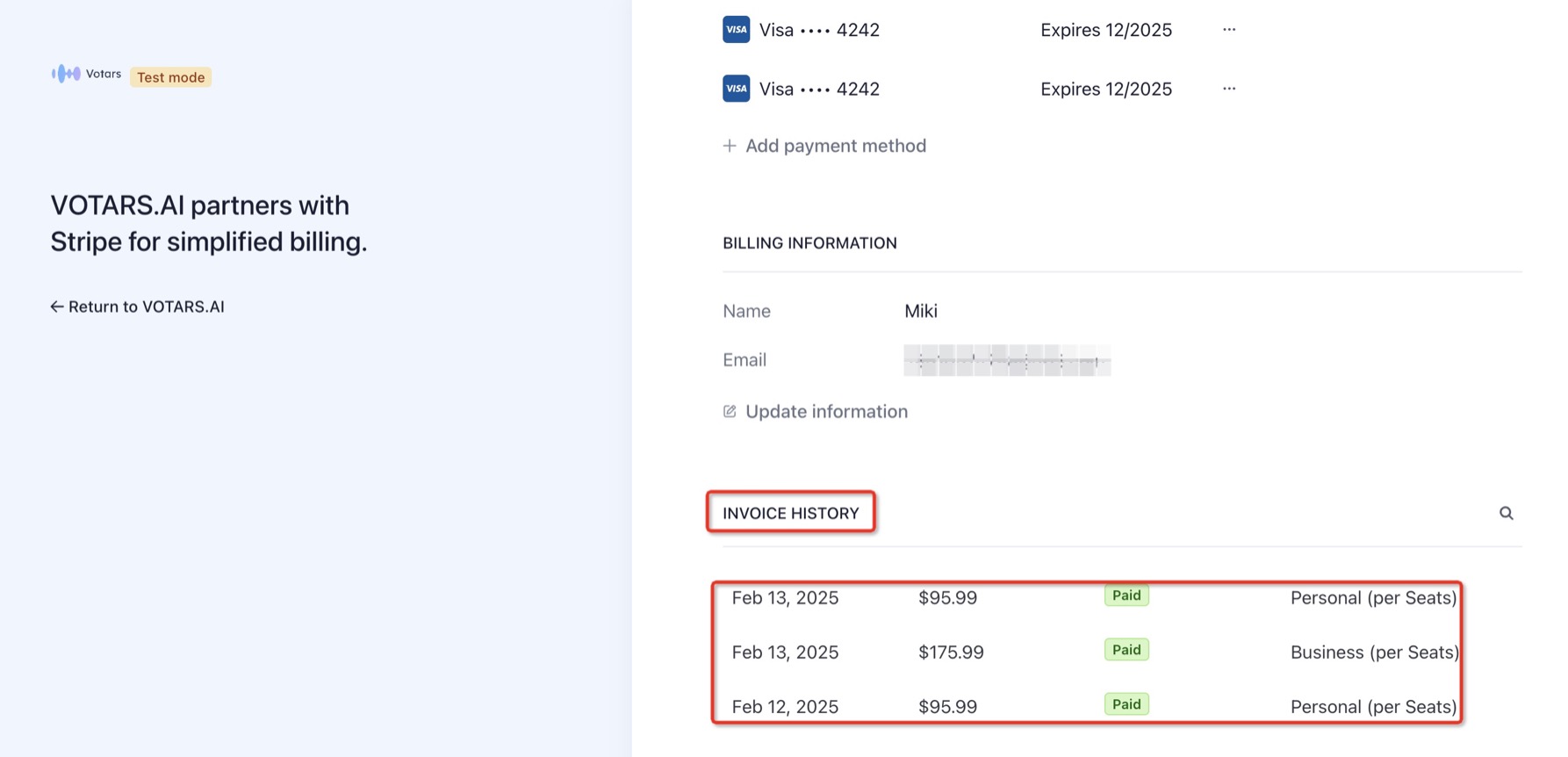Screen dimensions: 1568x757
Task: Return to VOTARS.AI via the back arrow link
Action: (138, 306)
